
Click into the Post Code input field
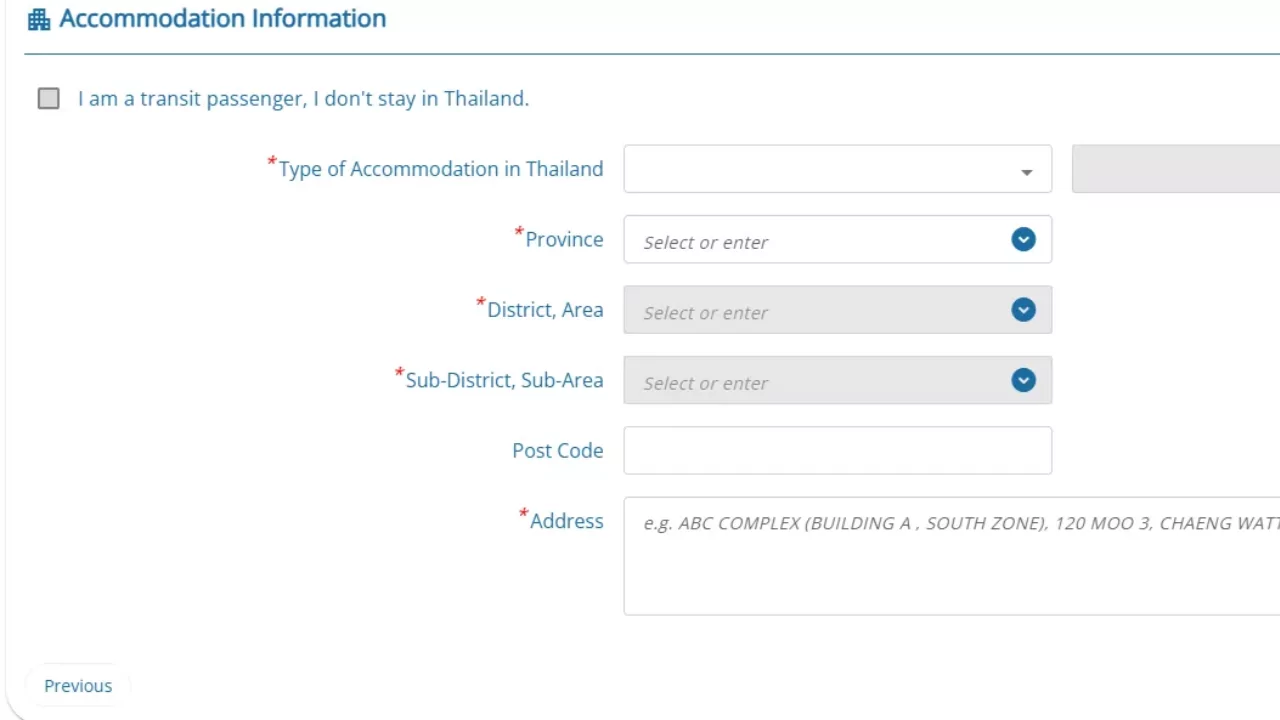pos(837,451)
